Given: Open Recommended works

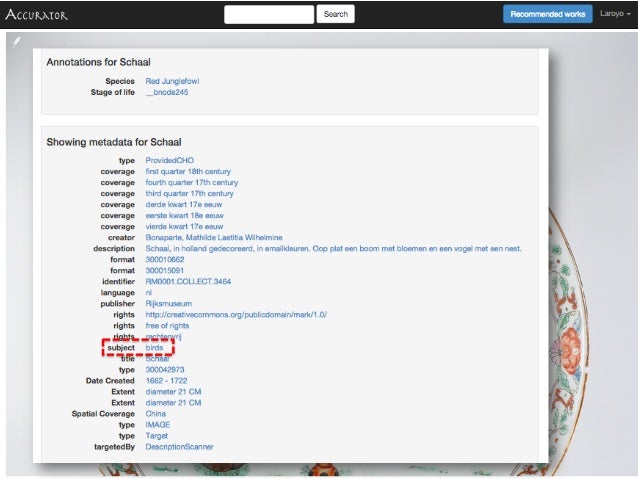Looking at the screenshot, I should pyautogui.click(x=548, y=14).
